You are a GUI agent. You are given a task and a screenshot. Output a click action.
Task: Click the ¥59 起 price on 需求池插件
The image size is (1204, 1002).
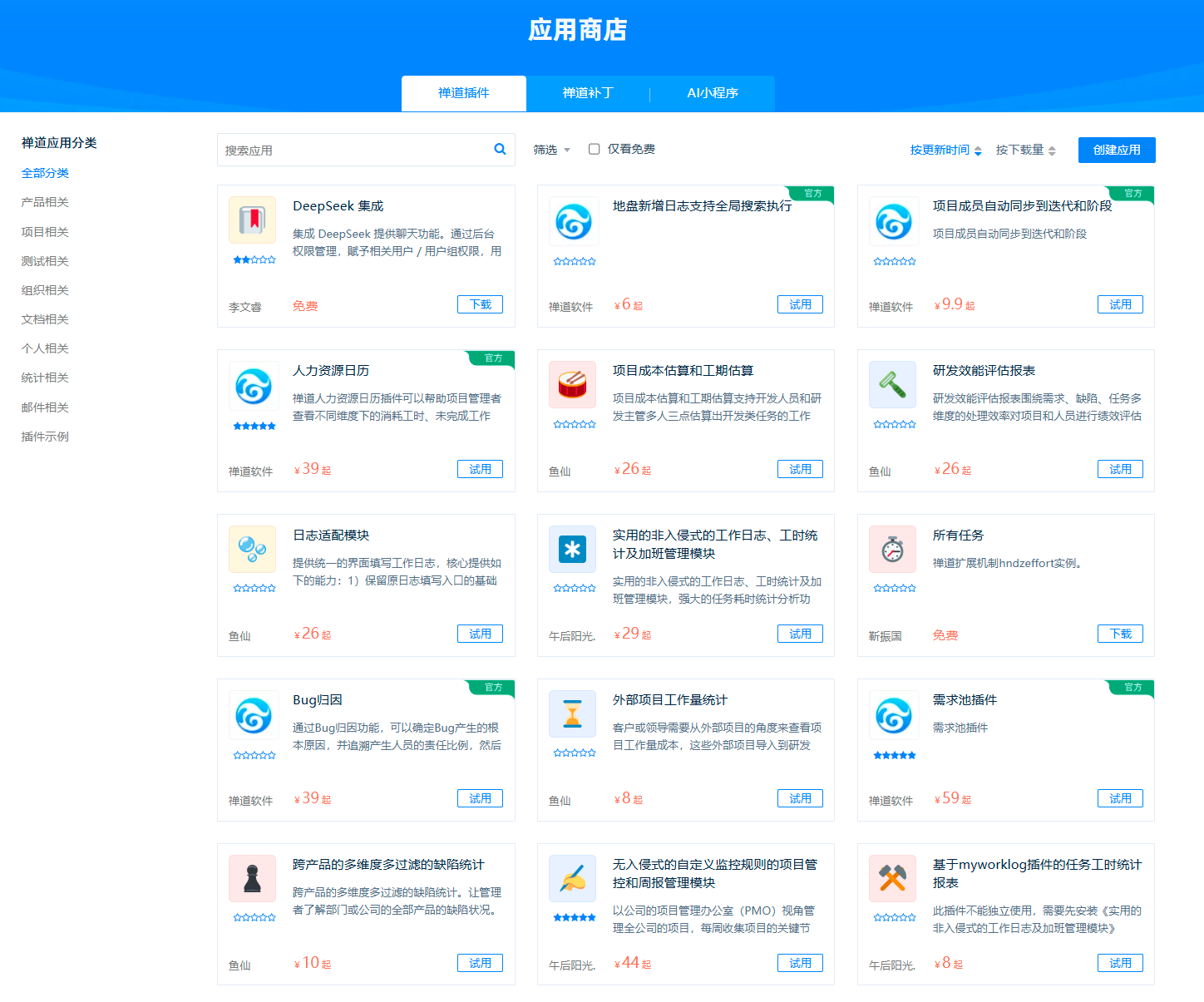953,798
